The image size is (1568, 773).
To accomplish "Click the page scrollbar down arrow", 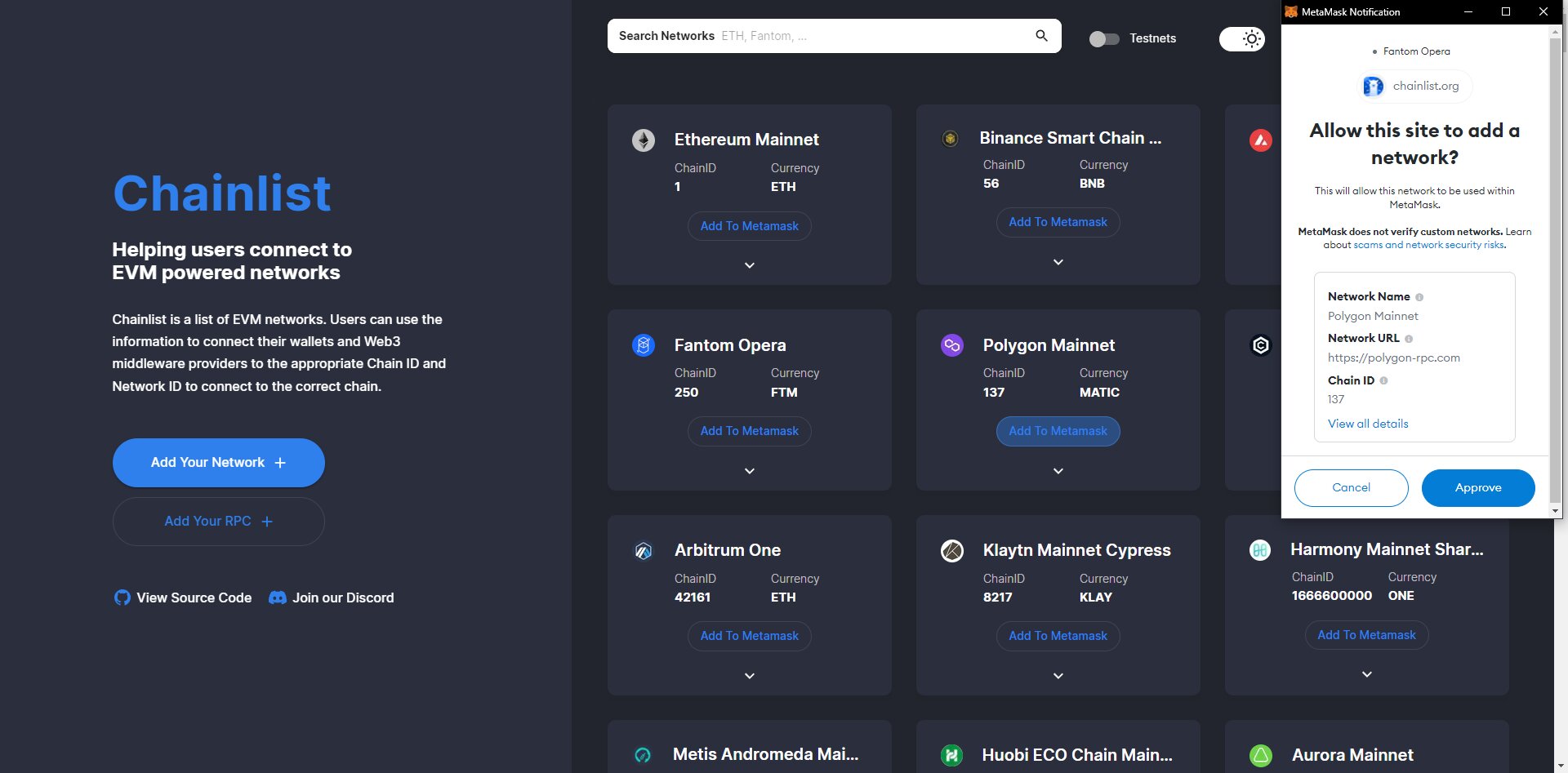I will coord(1561,766).
